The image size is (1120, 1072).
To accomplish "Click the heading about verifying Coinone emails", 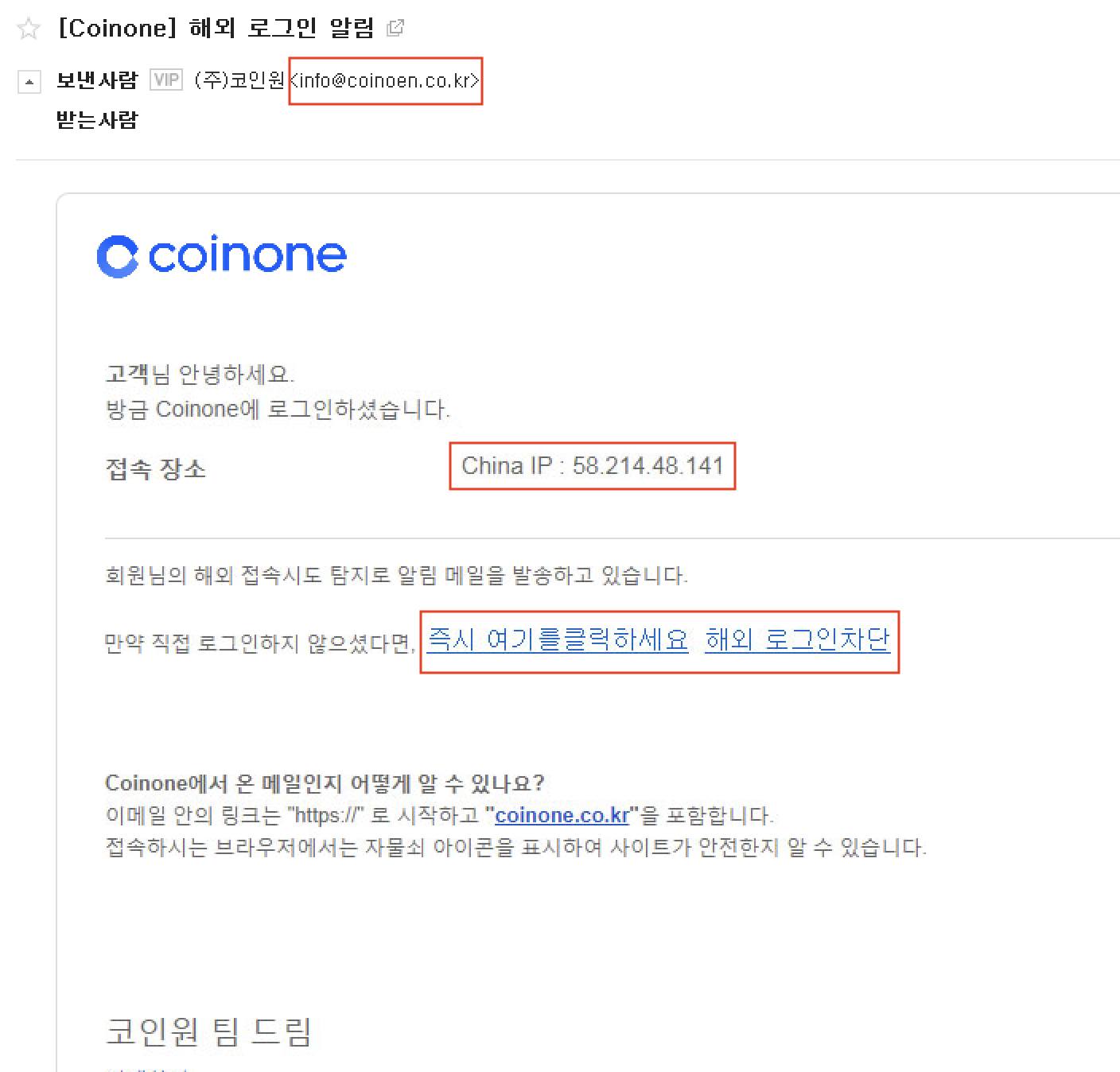I will click(x=325, y=783).
